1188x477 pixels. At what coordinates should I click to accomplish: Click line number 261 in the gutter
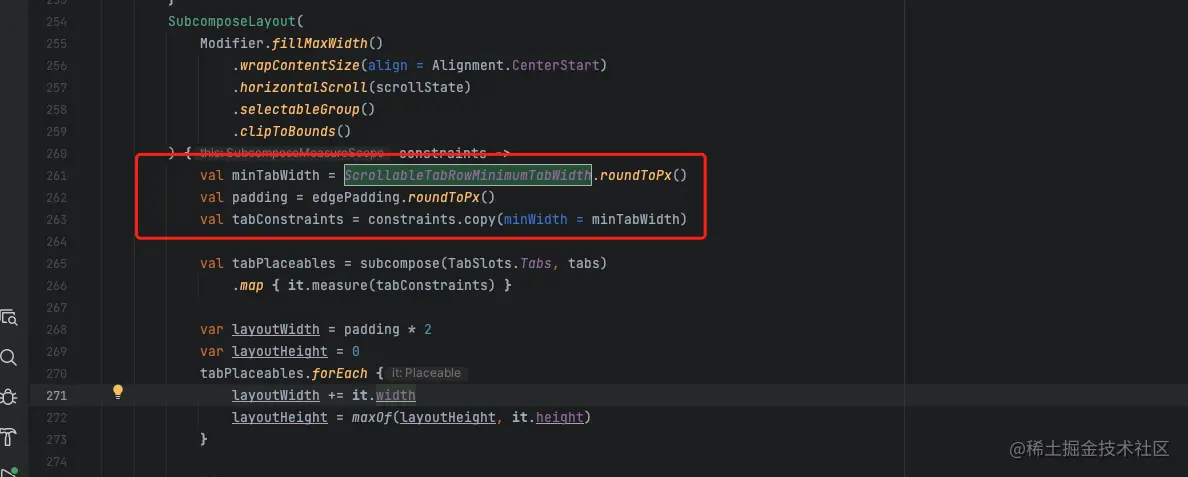[56, 176]
